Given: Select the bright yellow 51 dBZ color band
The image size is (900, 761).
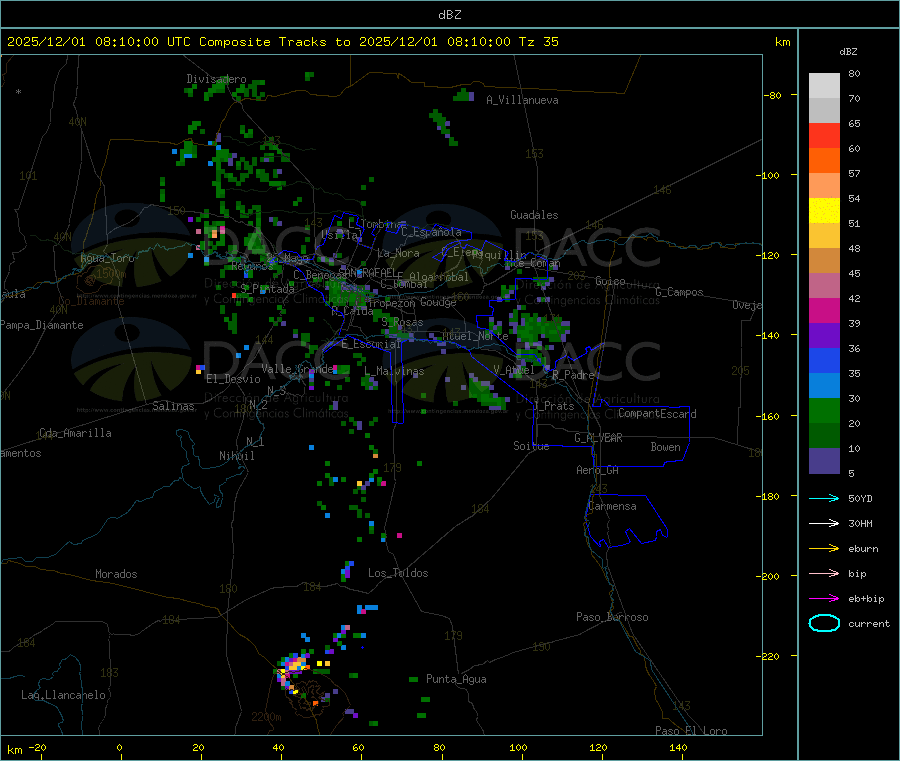Looking at the screenshot, I should 824,211.
